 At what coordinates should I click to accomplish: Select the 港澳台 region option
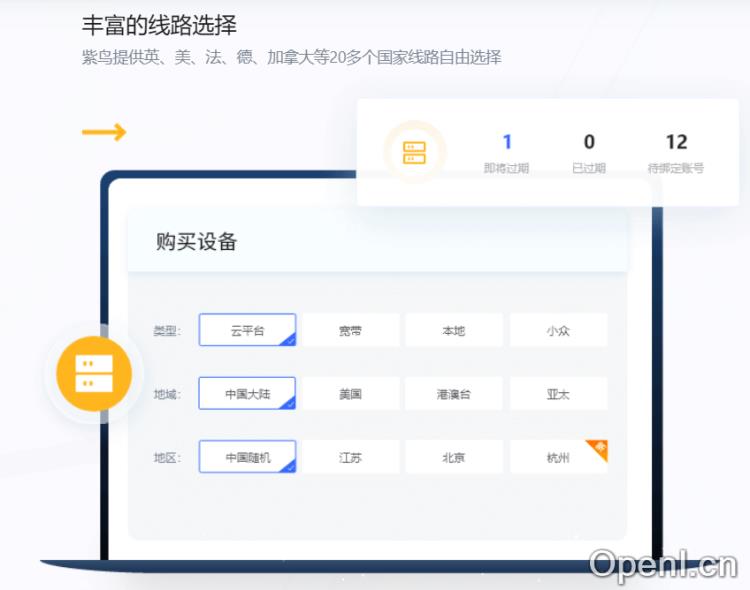tap(454, 394)
